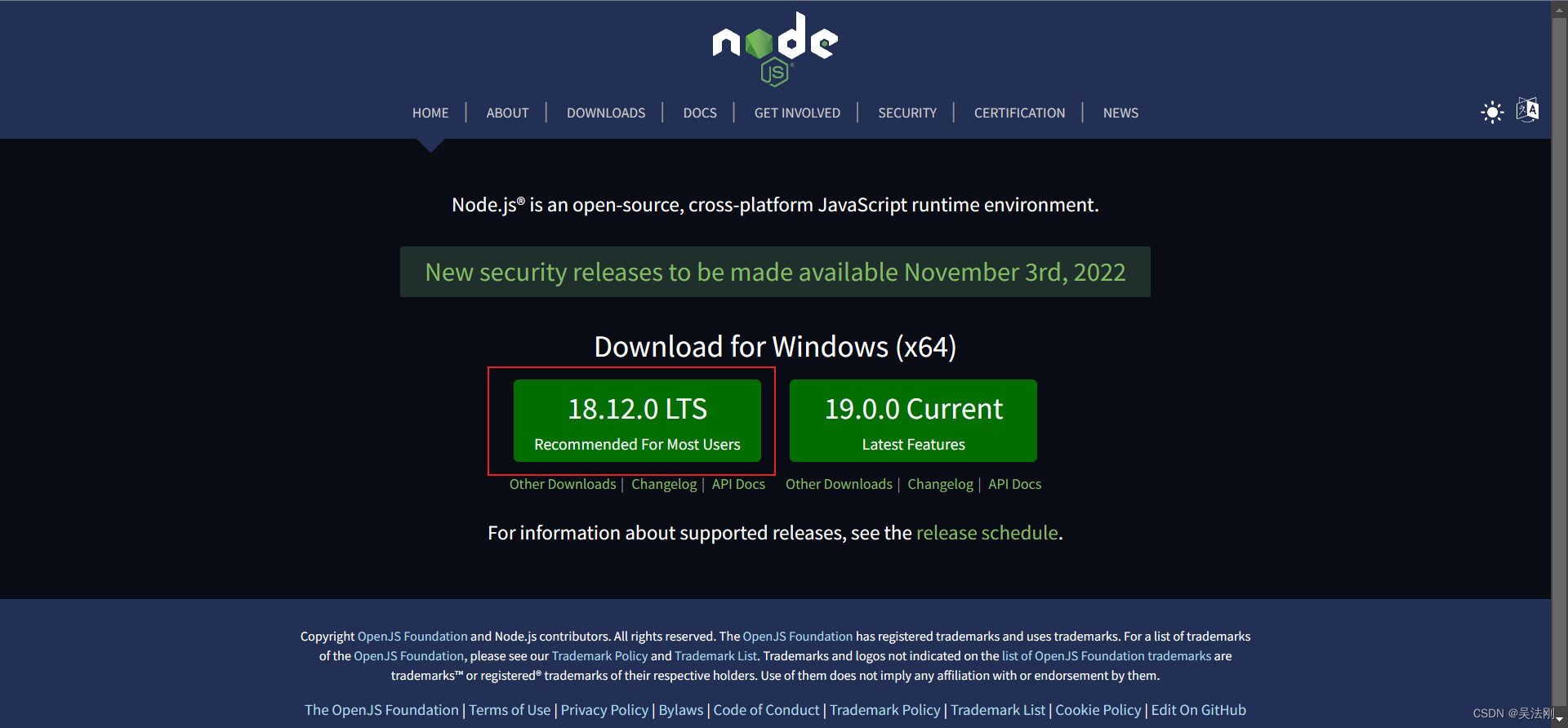Open Trademark List link in copyright paragraph
1568x728 pixels.
[715, 655]
